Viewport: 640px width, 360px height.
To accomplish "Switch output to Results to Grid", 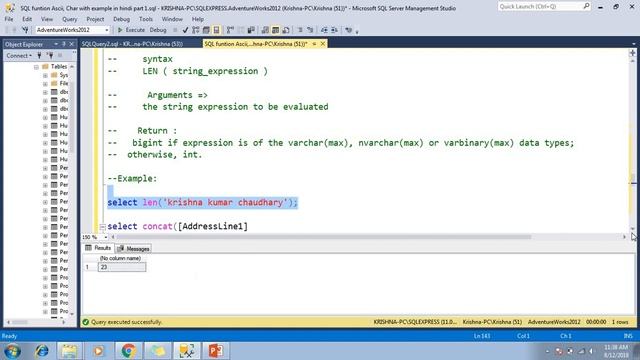I will [276, 30].
